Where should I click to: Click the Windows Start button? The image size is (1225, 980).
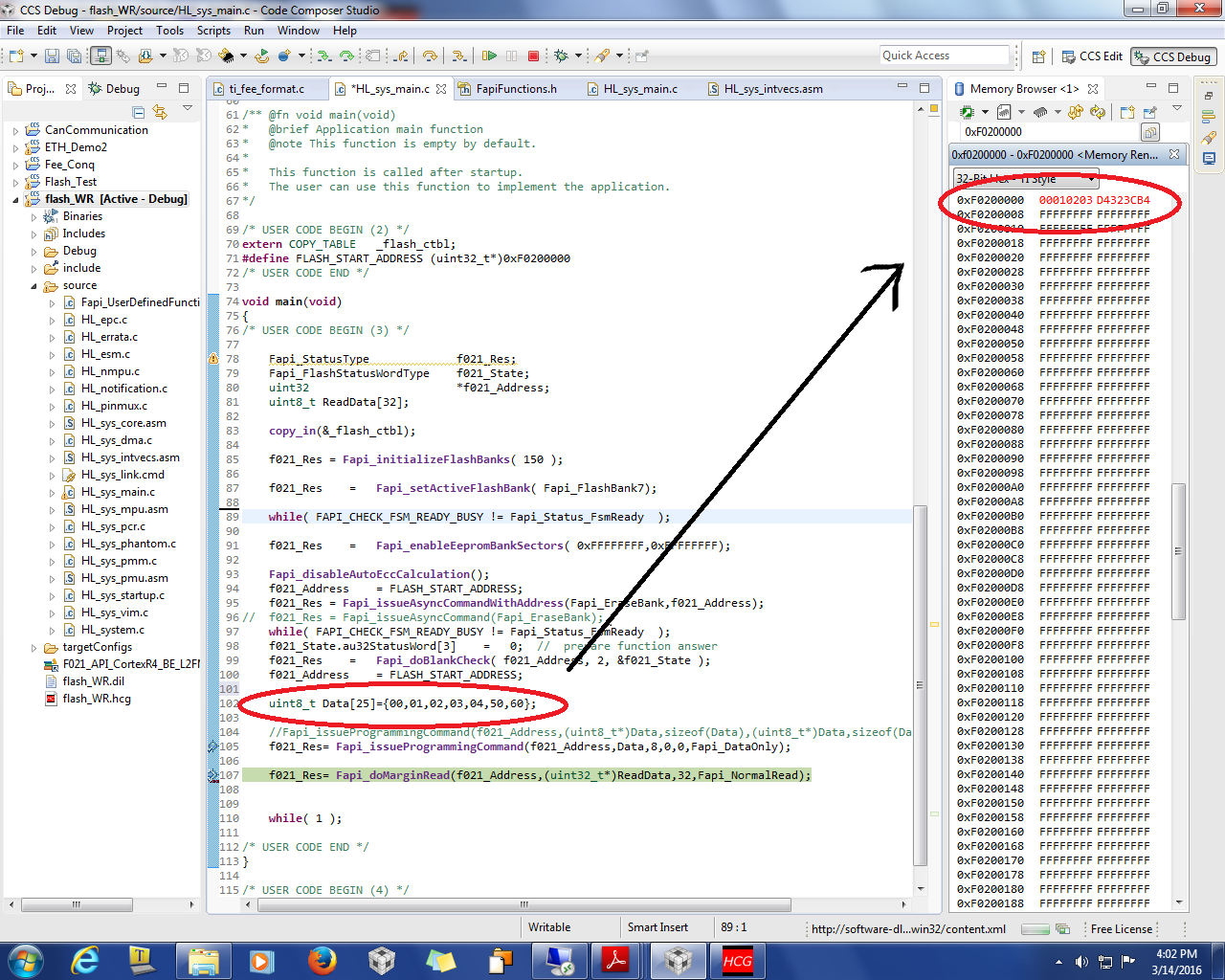[x=25, y=960]
